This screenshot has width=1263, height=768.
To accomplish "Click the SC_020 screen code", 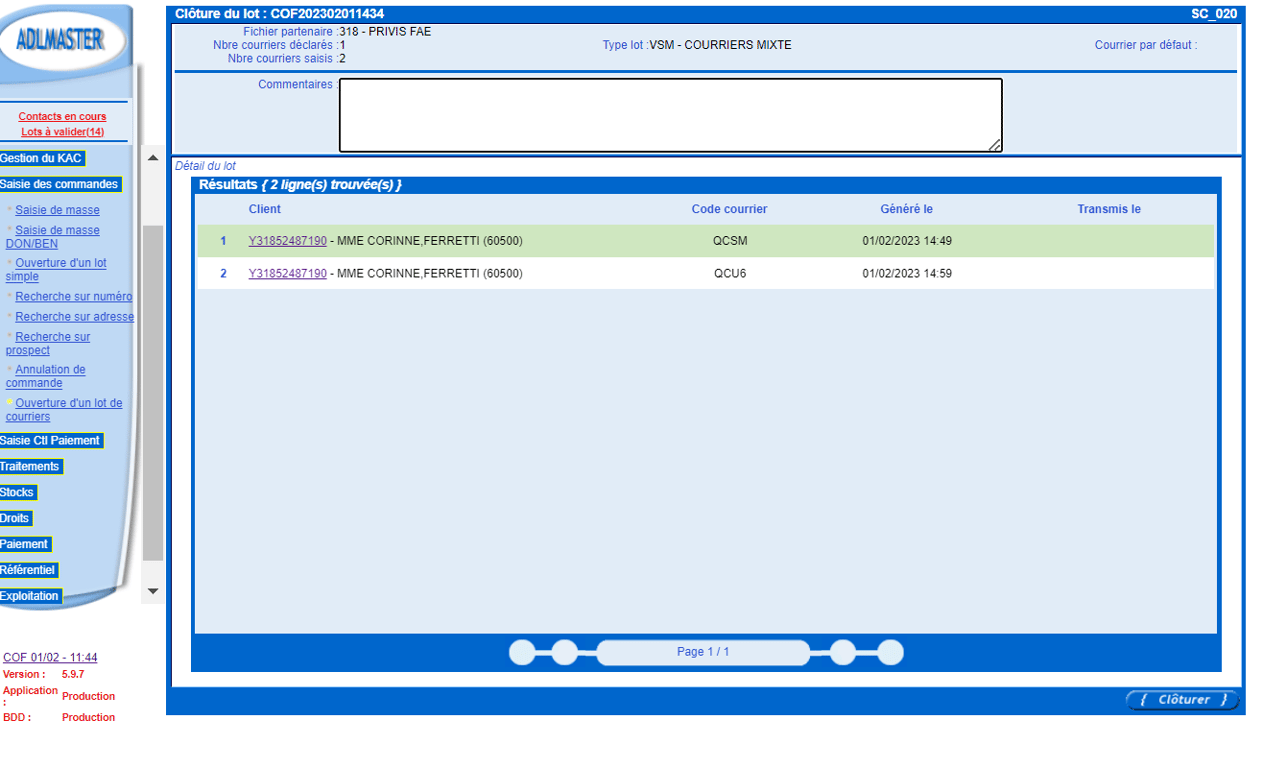I will tap(1214, 14).
